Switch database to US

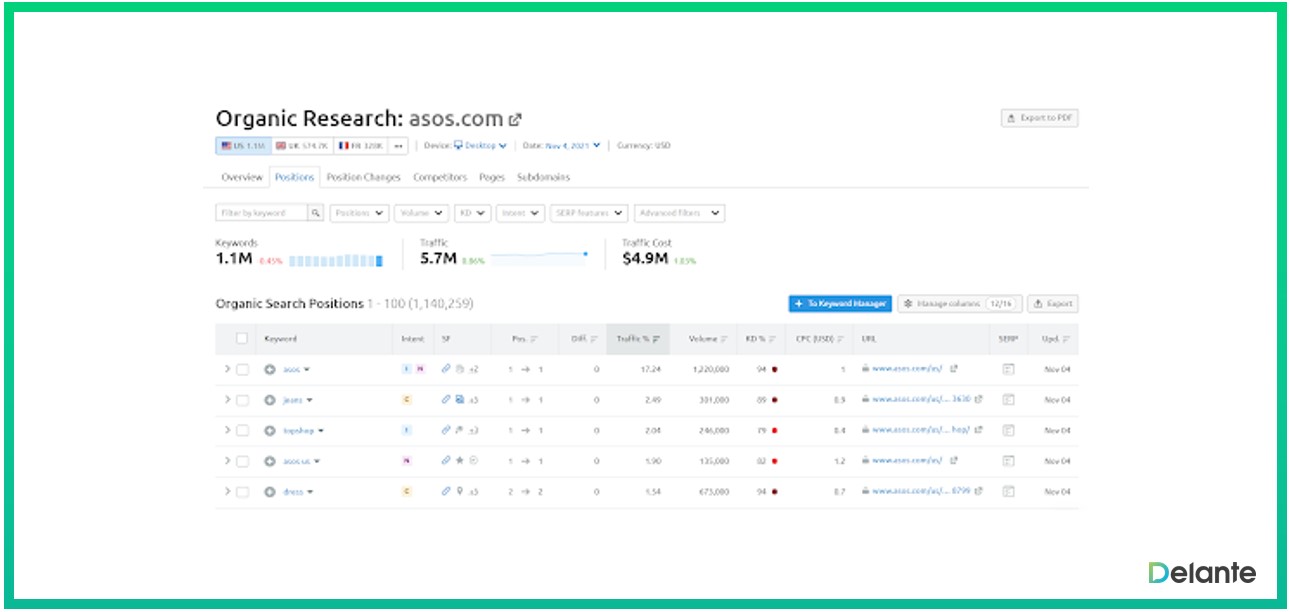click(242, 146)
